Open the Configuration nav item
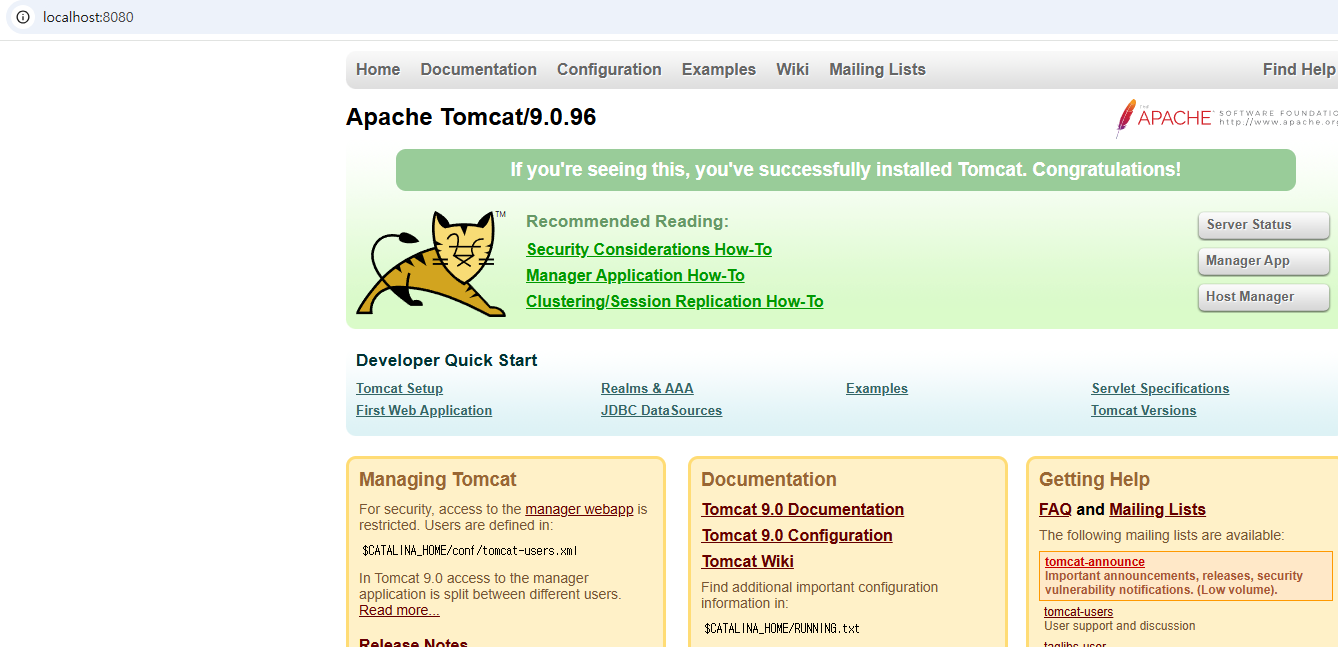Viewport: 1338px width, 647px height. 609,69
